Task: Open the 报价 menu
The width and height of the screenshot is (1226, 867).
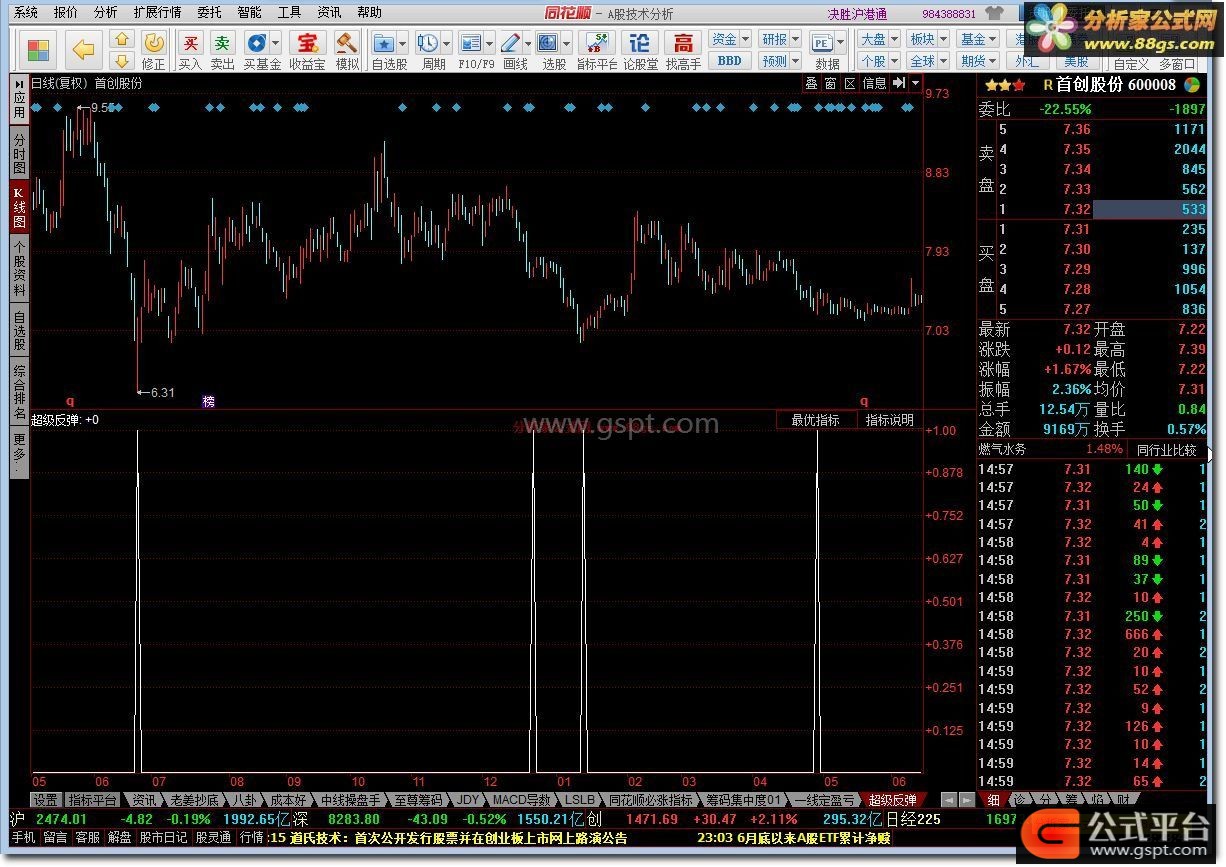Action: click(66, 13)
